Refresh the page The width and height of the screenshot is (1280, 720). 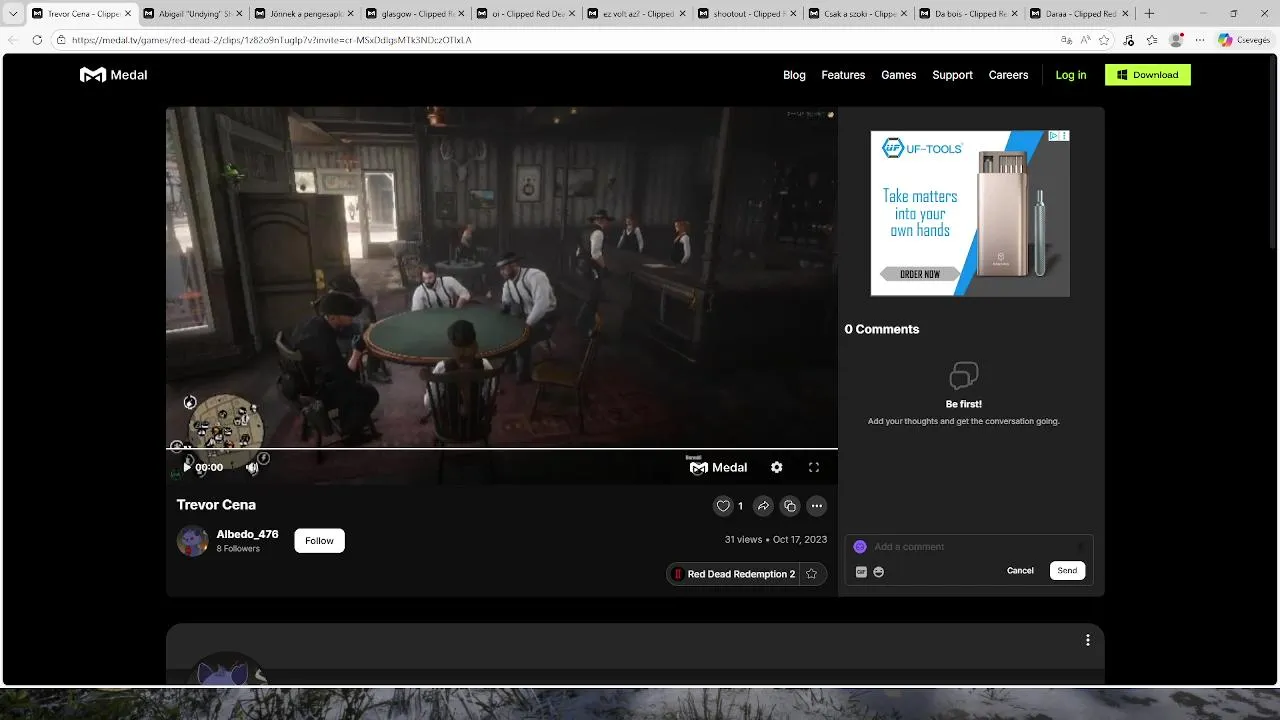pyautogui.click(x=37, y=40)
